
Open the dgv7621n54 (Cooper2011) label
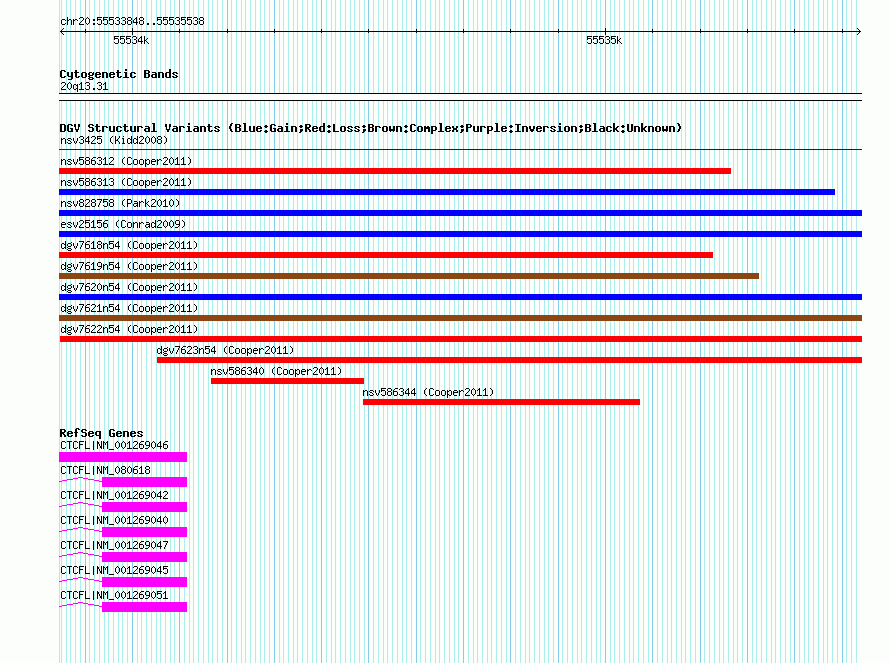tap(129, 308)
